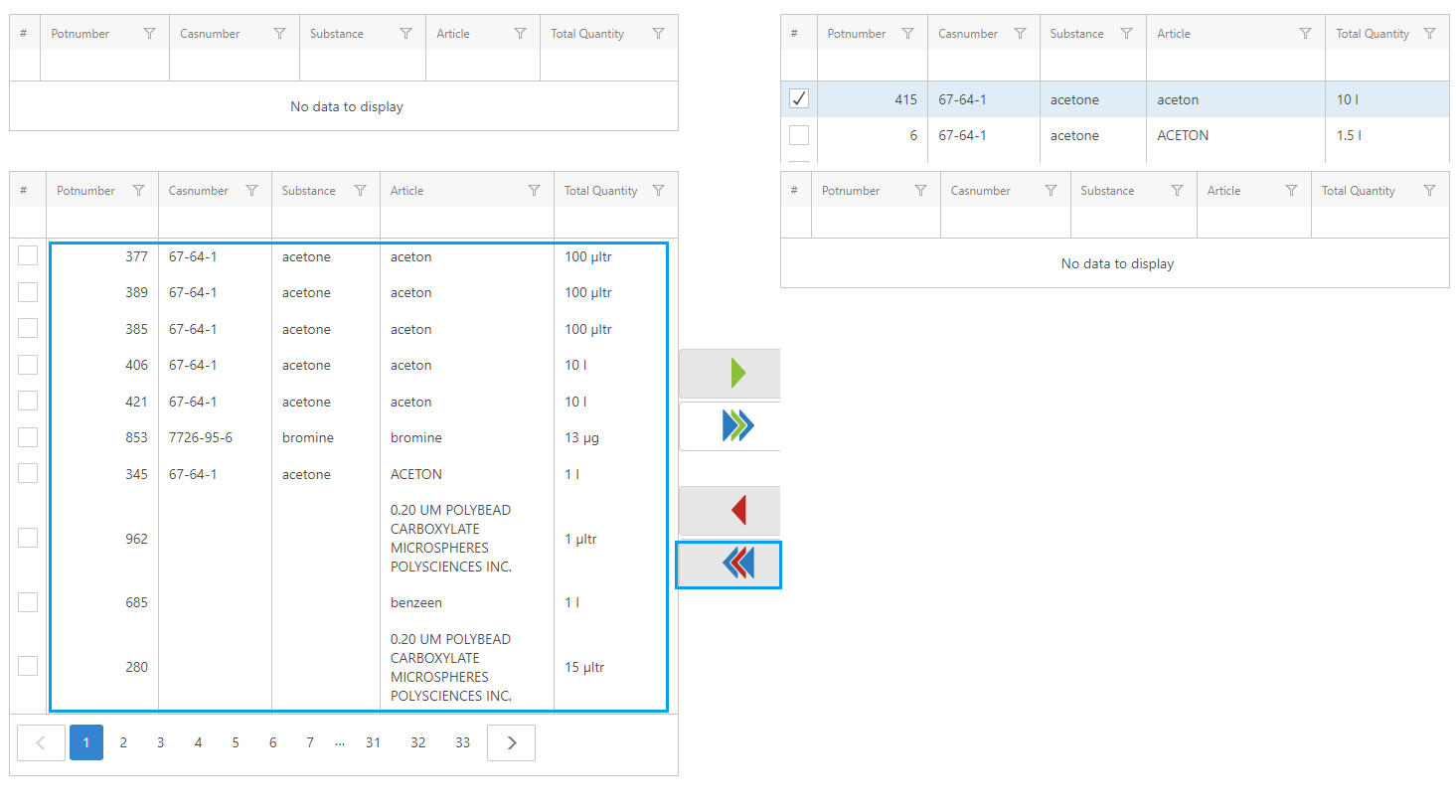This screenshot has height=812, width=1456.
Task: Click the double left arrow move-all button
Action: coord(736,564)
